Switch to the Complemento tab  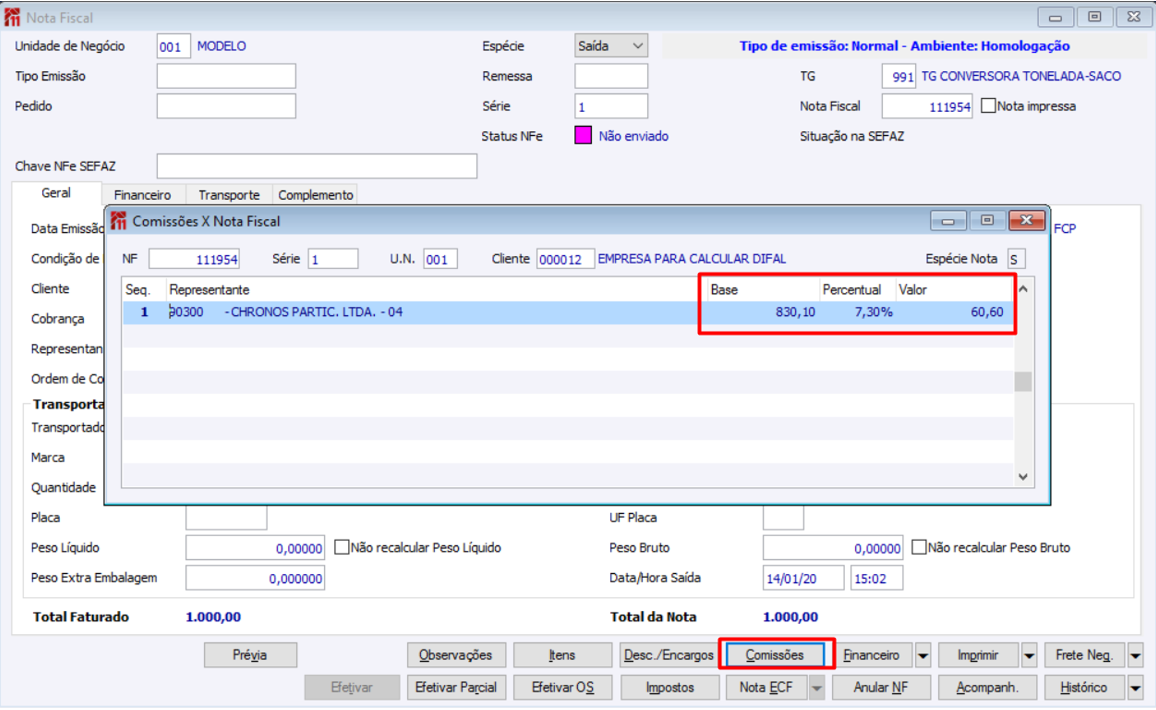point(316,195)
